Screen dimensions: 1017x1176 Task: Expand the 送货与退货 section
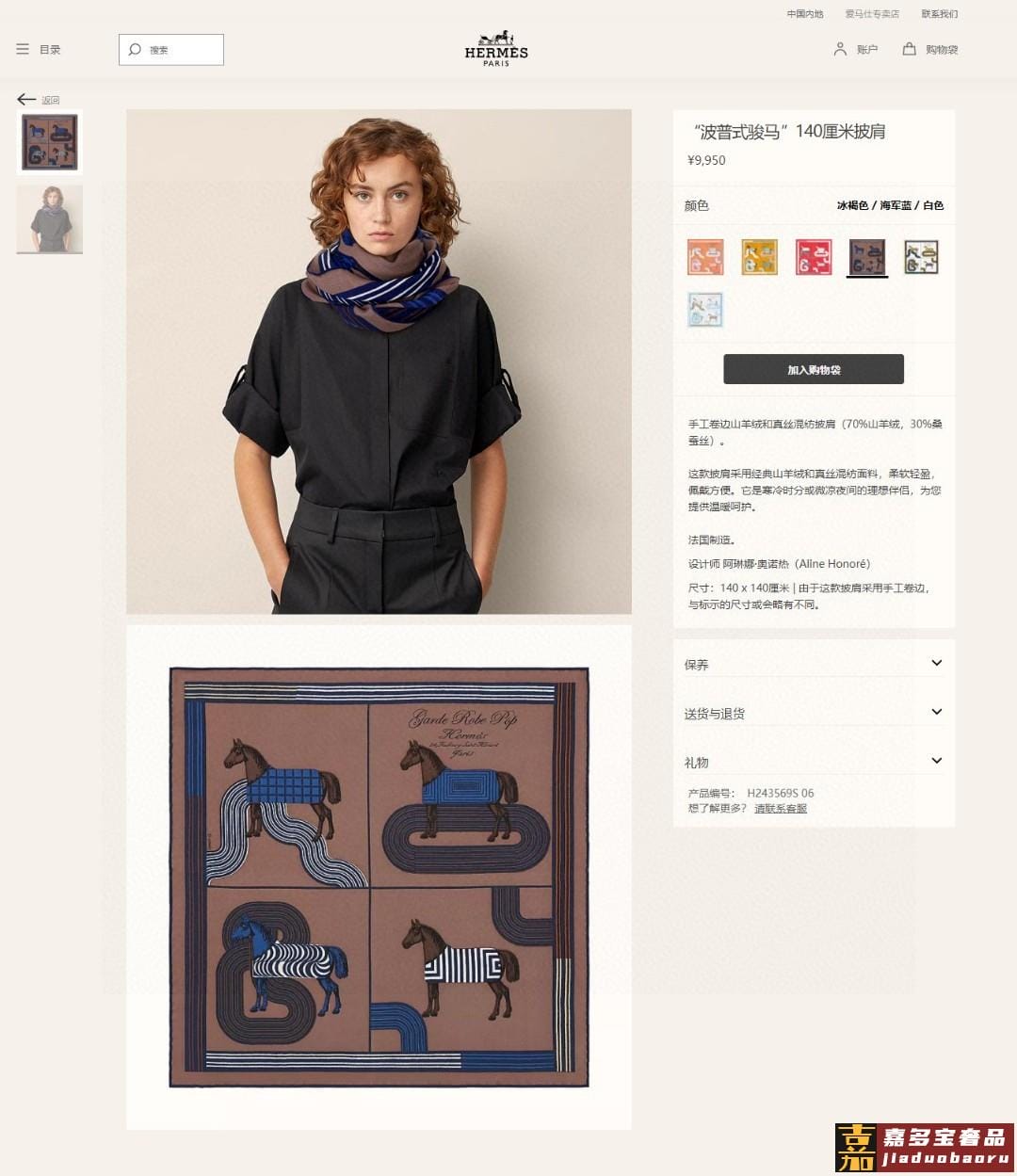tap(814, 713)
